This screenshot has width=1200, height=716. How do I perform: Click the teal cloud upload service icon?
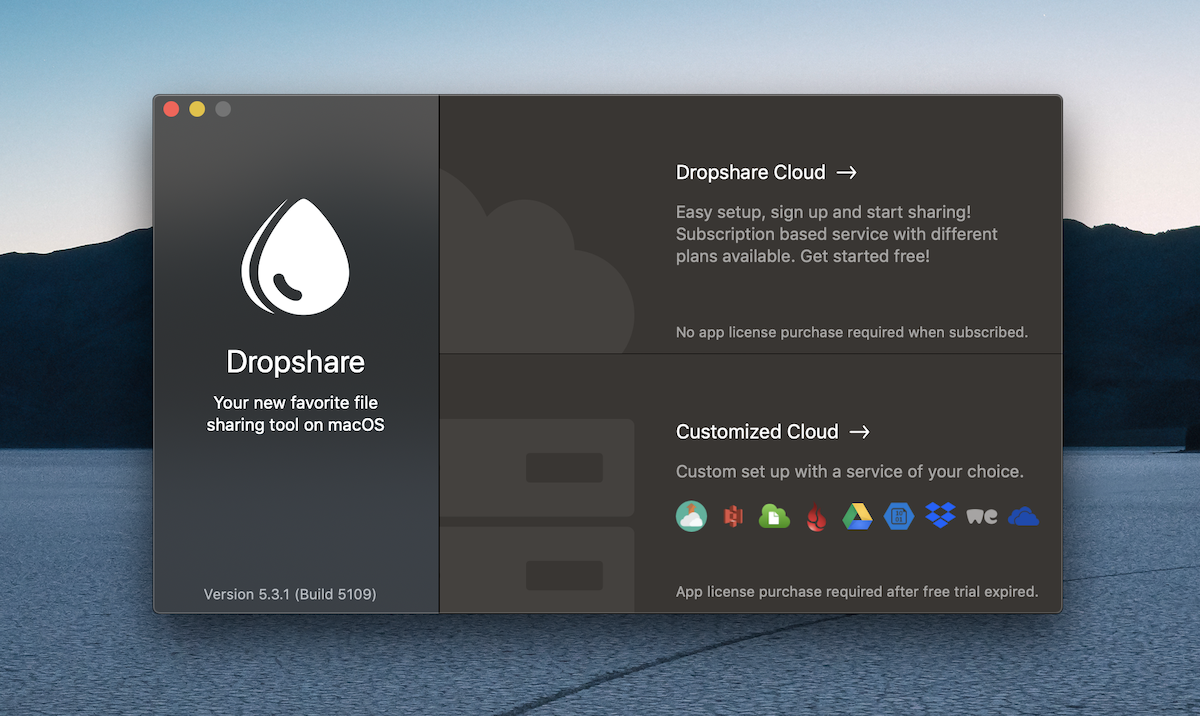point(691,516)
